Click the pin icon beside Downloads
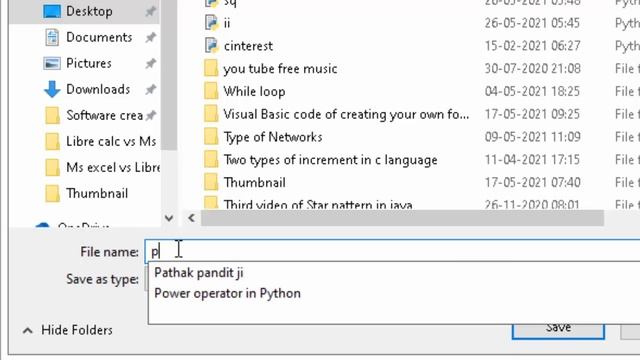The height and width of the screenshot is (360, 640). 151,89
